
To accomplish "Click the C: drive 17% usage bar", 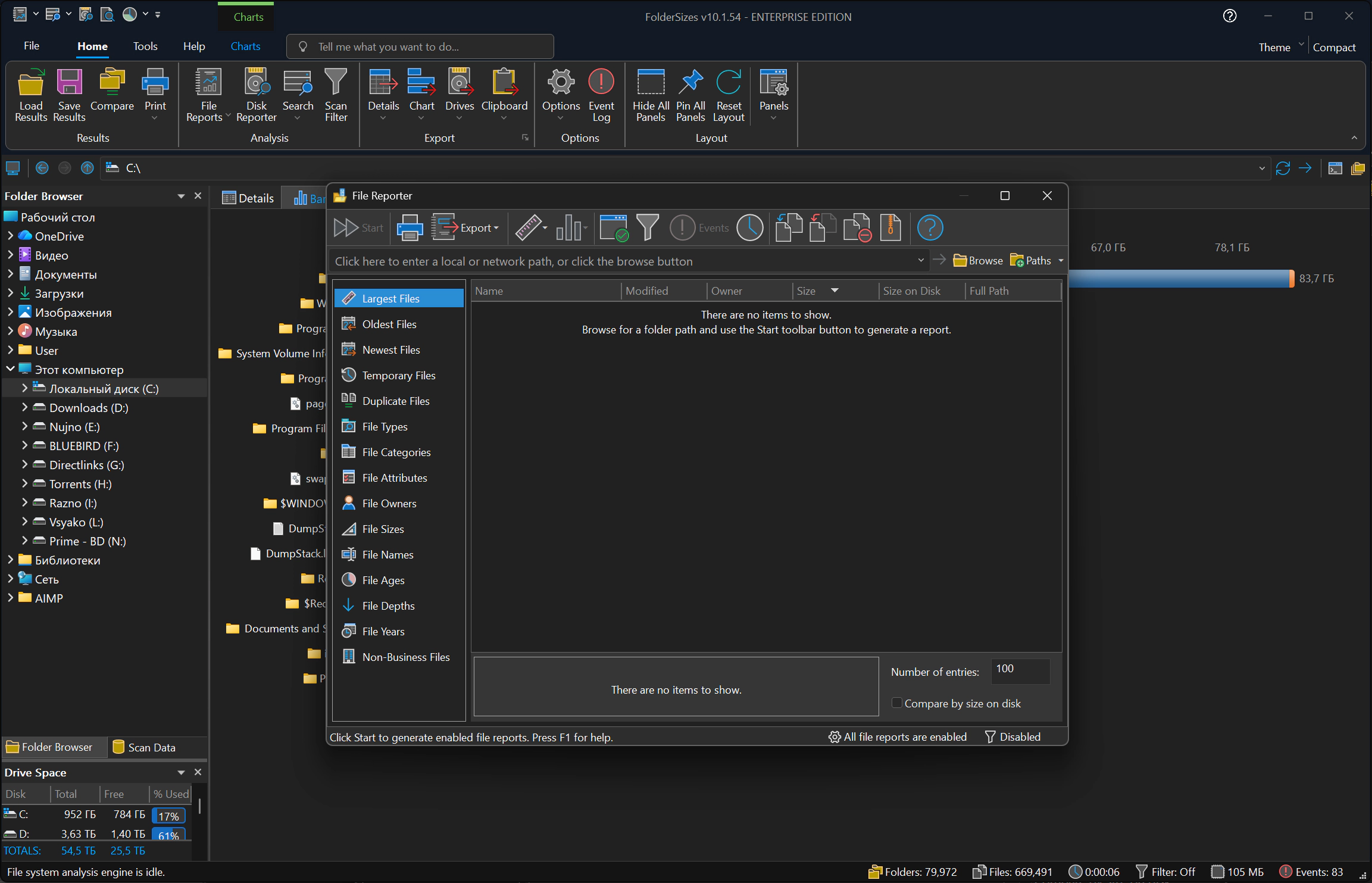I will tap(168, 815).
